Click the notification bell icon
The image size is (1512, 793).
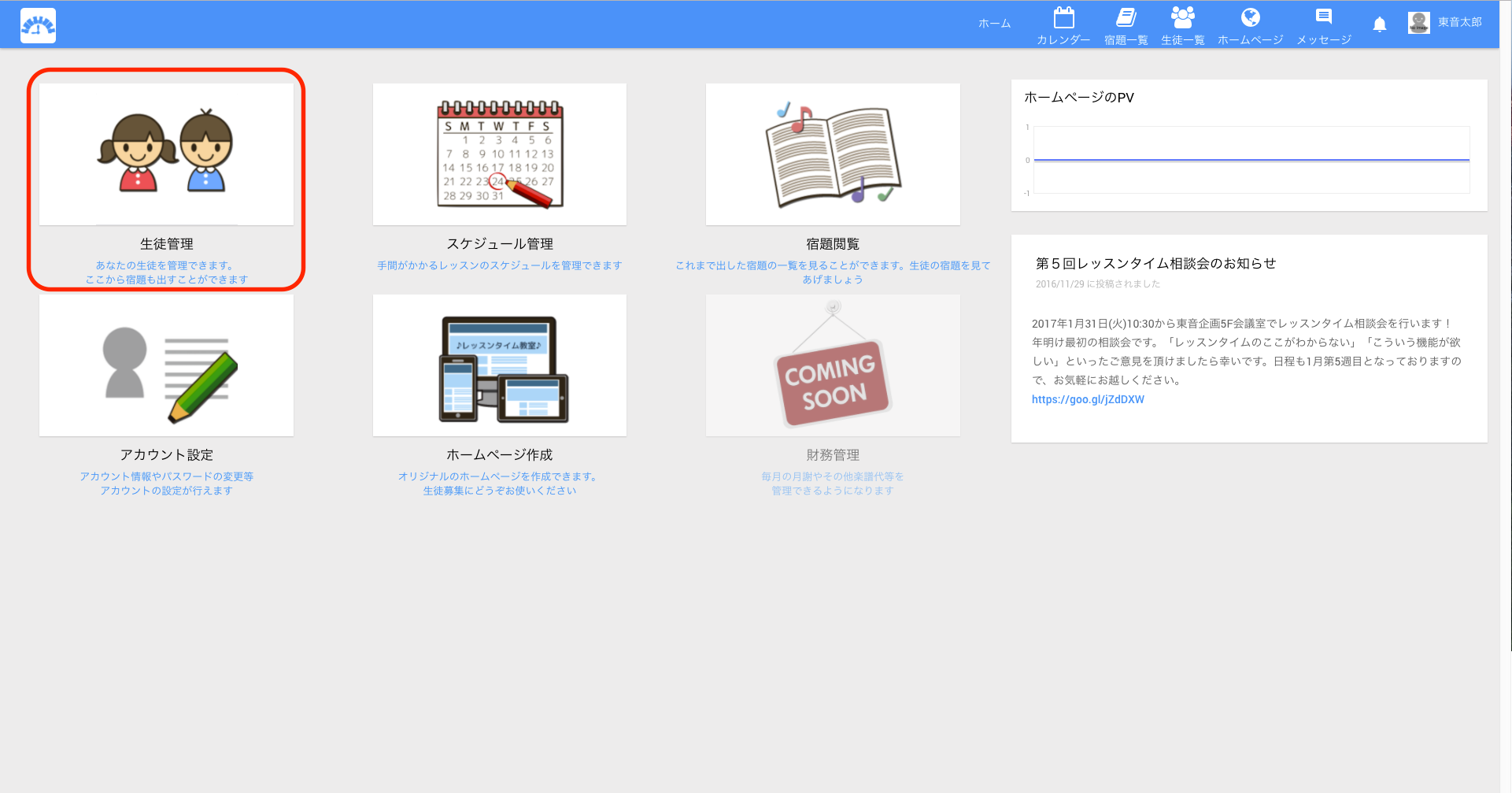click(1380, 24)
